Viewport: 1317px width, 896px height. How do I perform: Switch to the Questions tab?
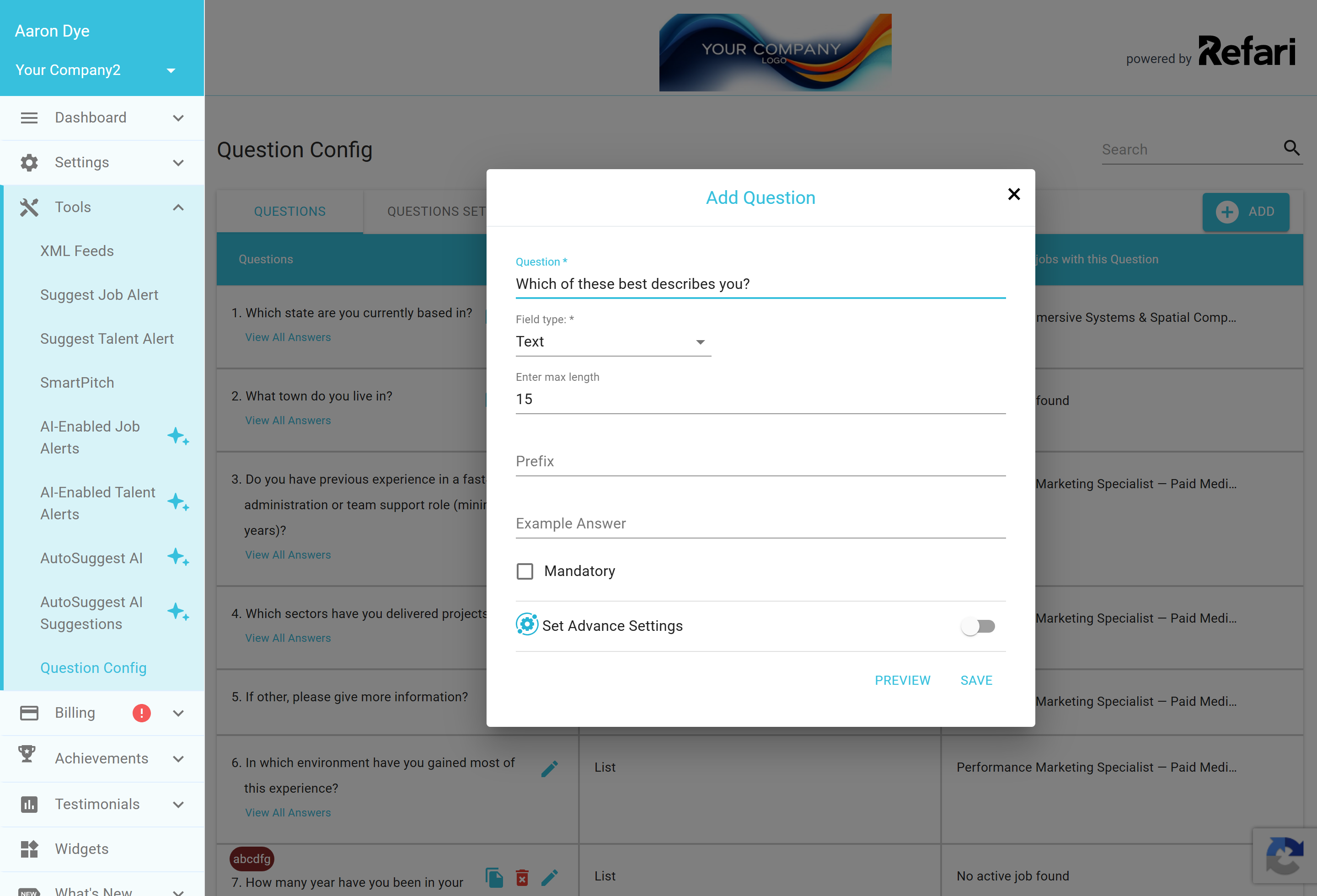[289, 211]
